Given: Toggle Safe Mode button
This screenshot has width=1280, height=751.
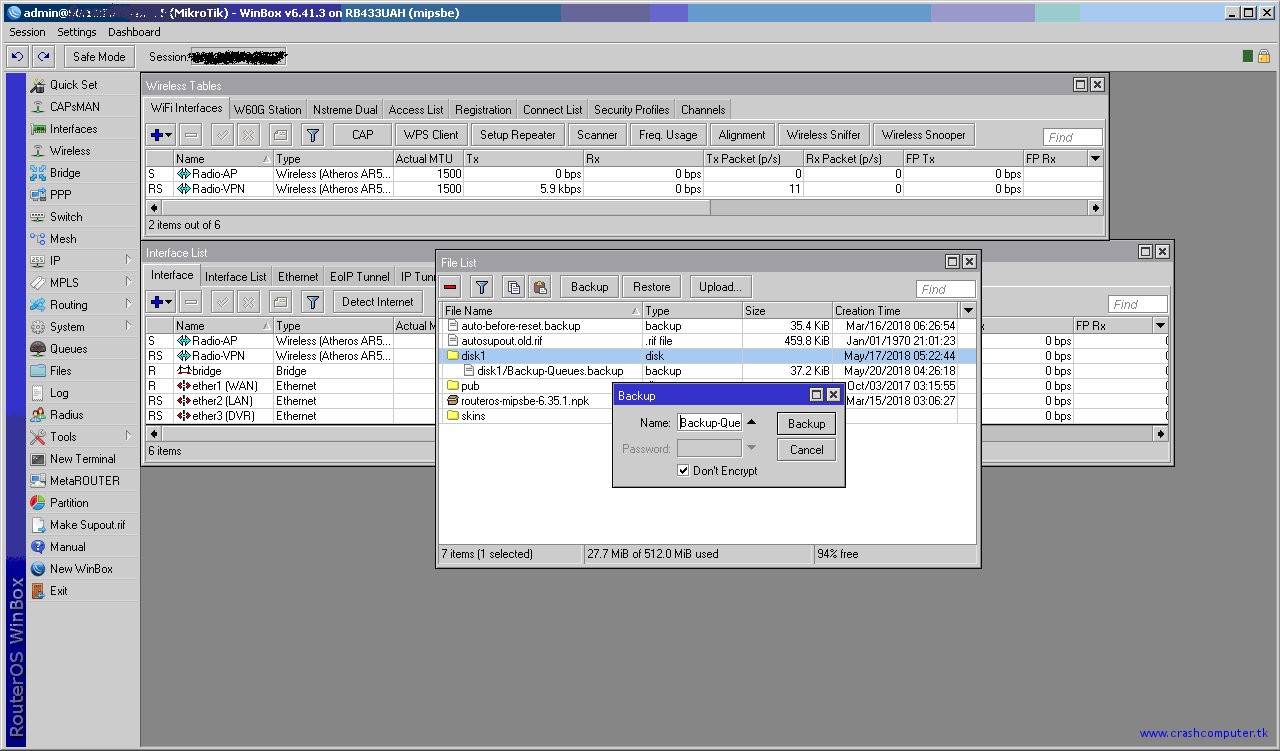Looking at the screenshot, I should tap(99, 57).
